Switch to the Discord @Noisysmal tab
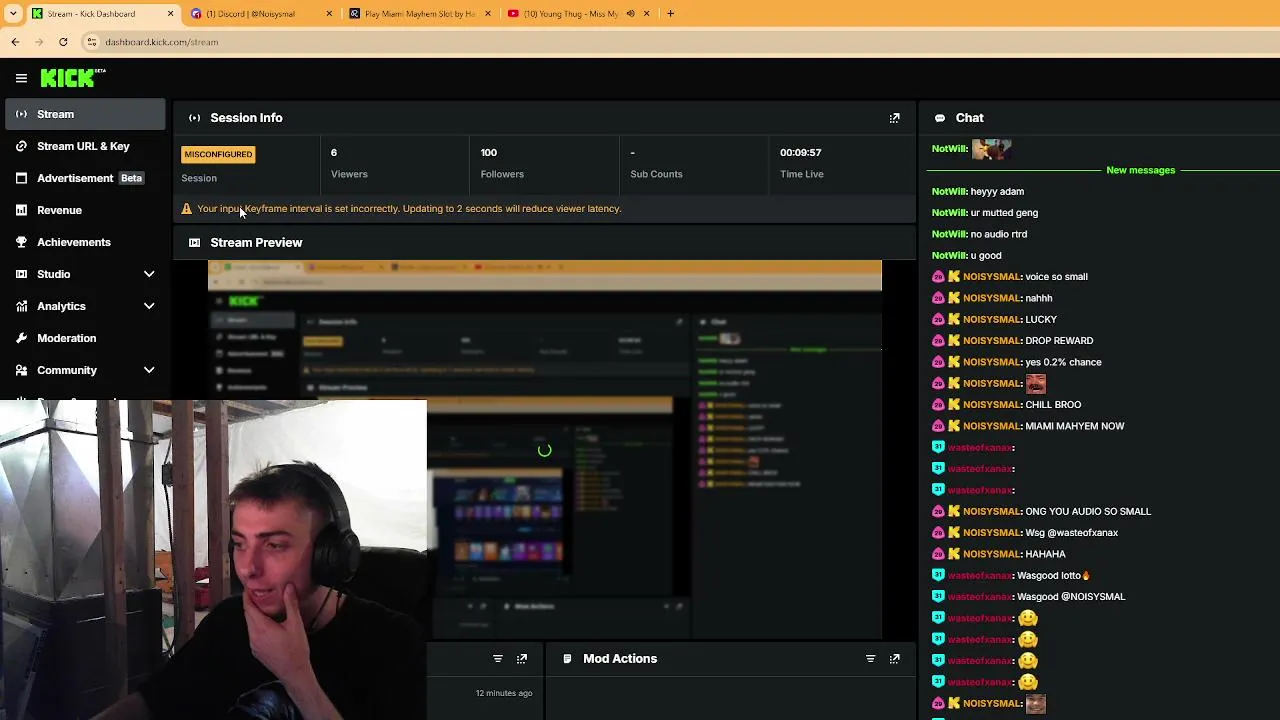Viewport: 1280px width, 720px height. click(262, 14)
